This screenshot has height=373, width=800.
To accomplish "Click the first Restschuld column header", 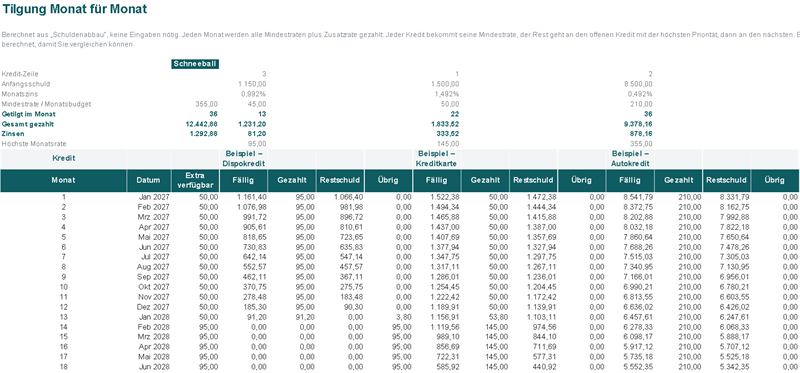I will point(340,180).
